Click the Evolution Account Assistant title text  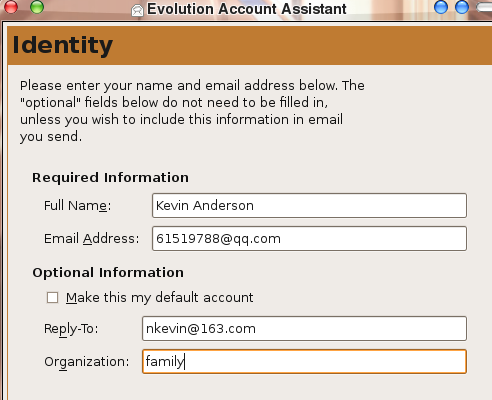point(247,9)
